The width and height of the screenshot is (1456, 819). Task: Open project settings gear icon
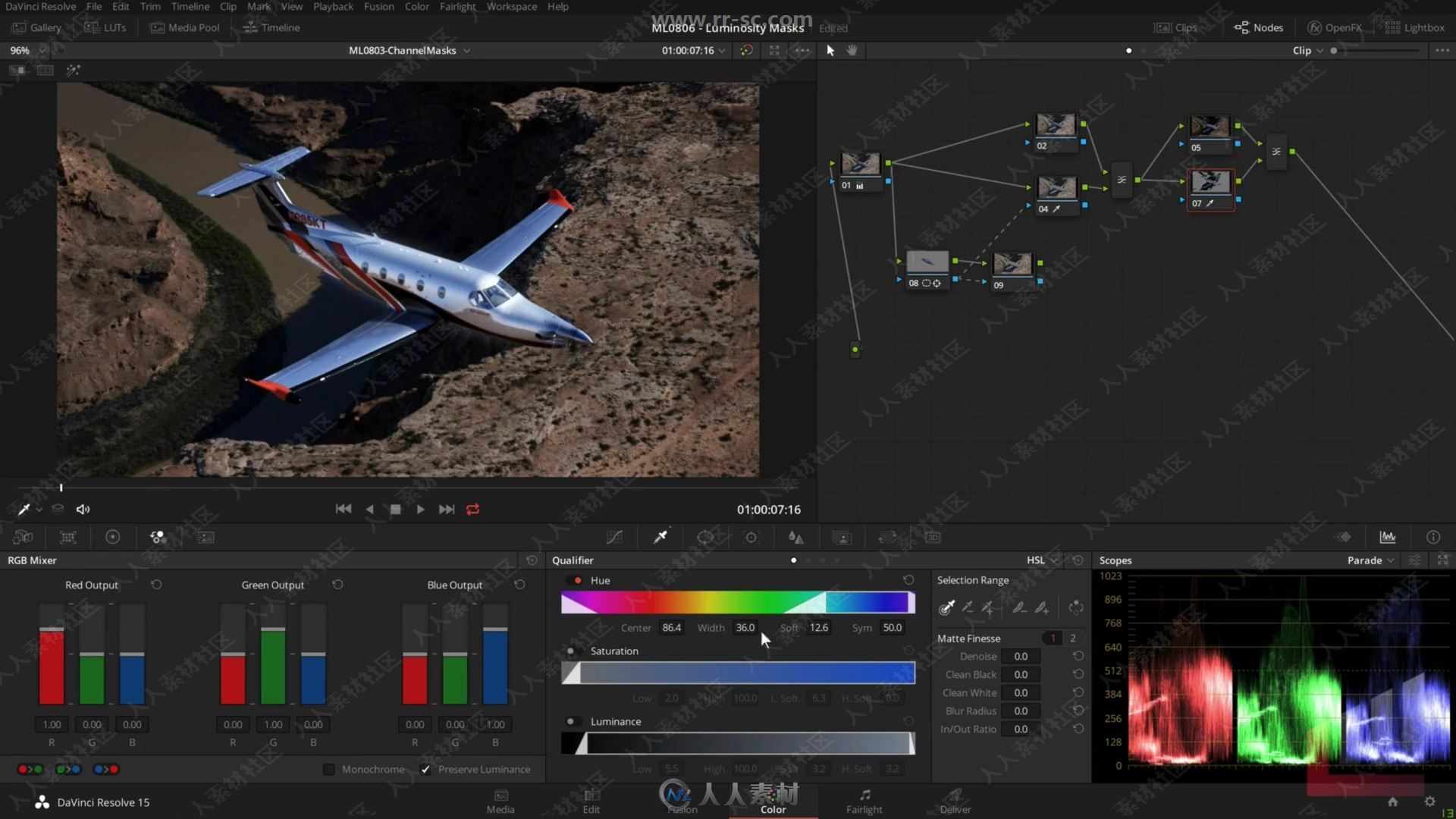(1429, 802)
